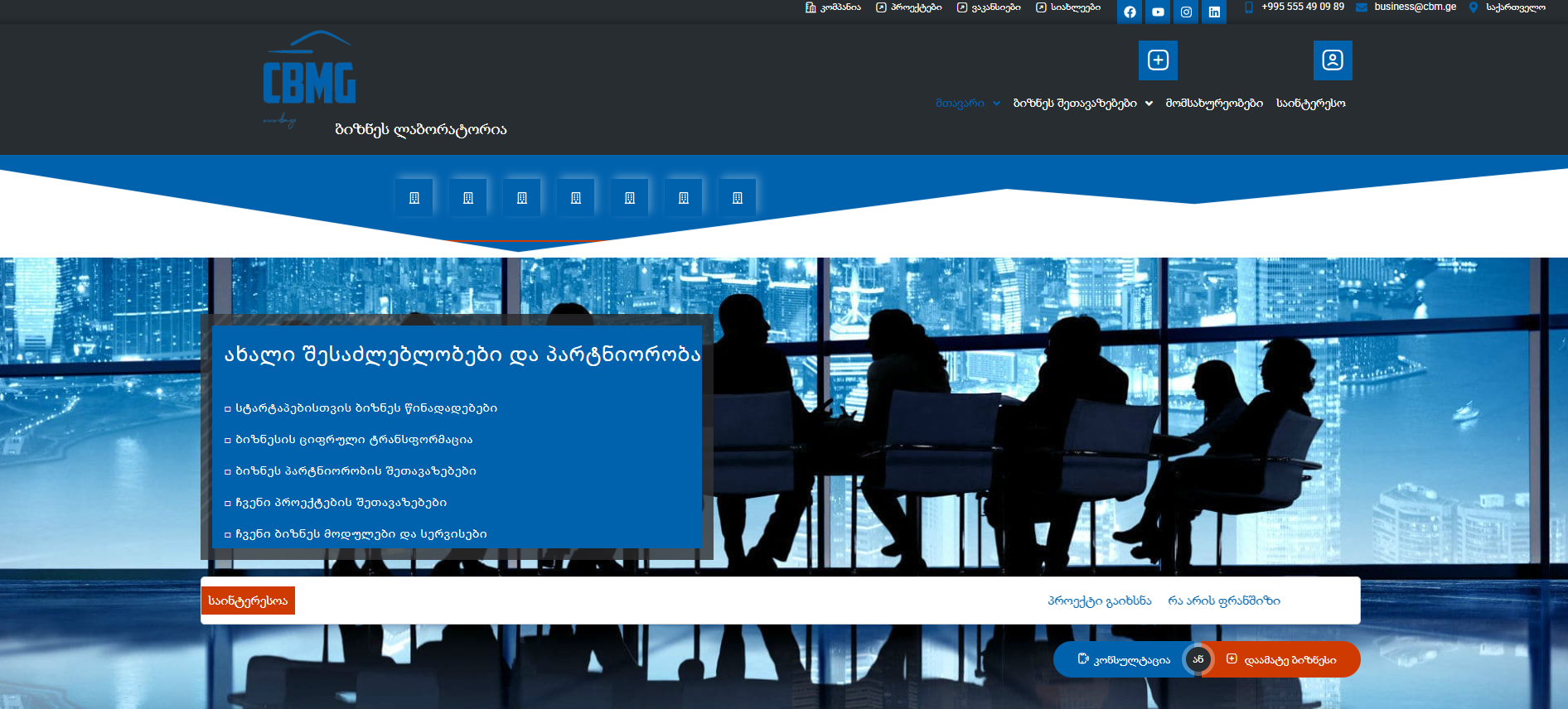Click the business@cbm.ge email link
Image resolution: width=1568 pixels, height=709 pixels.
[x=1415, y=7]
